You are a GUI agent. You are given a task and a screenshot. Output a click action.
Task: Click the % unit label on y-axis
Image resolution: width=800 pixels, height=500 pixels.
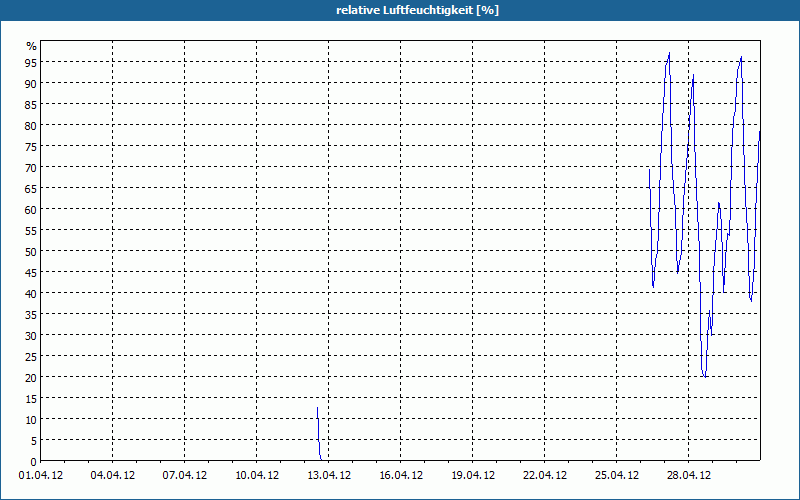point(32,46)
